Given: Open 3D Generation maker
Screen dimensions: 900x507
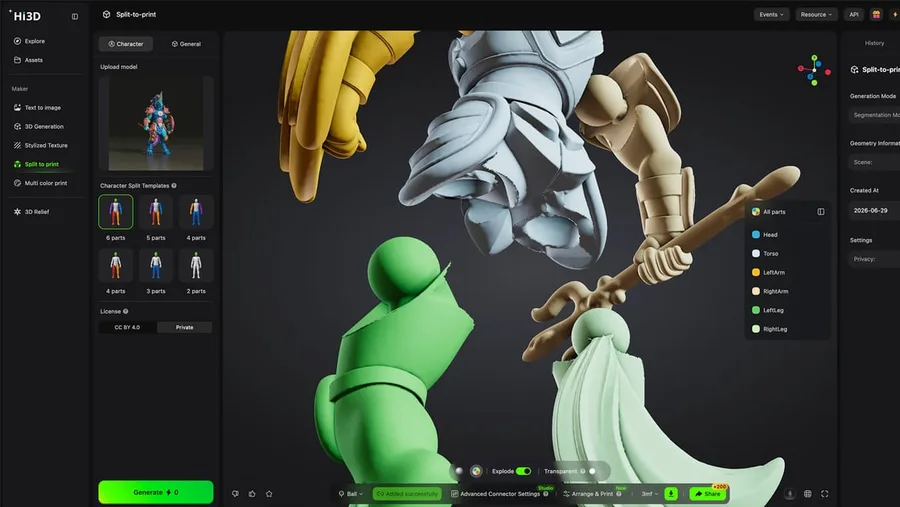Looking at the screenshot, I should coord(38,126).
